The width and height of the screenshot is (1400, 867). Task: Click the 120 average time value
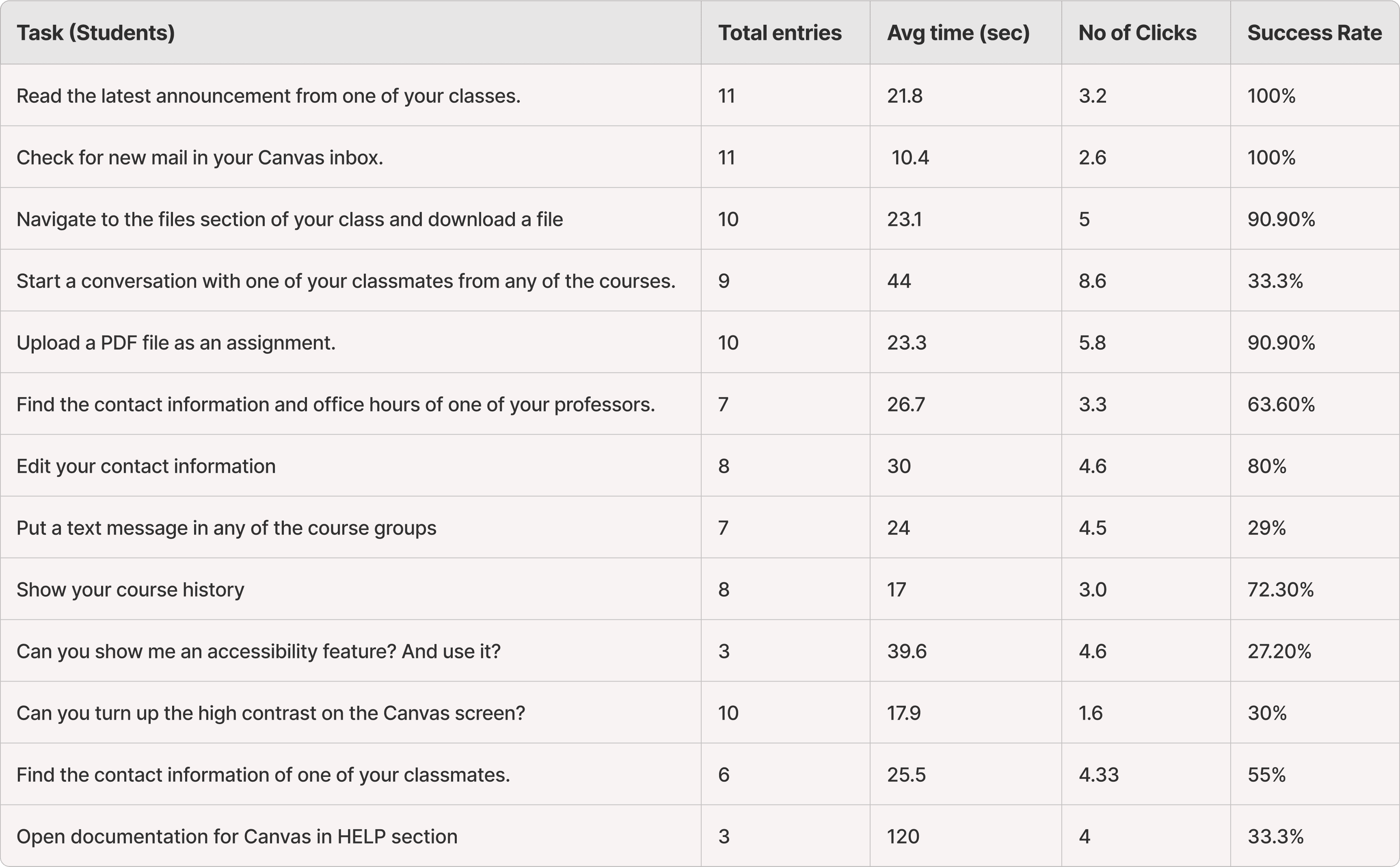903,837
